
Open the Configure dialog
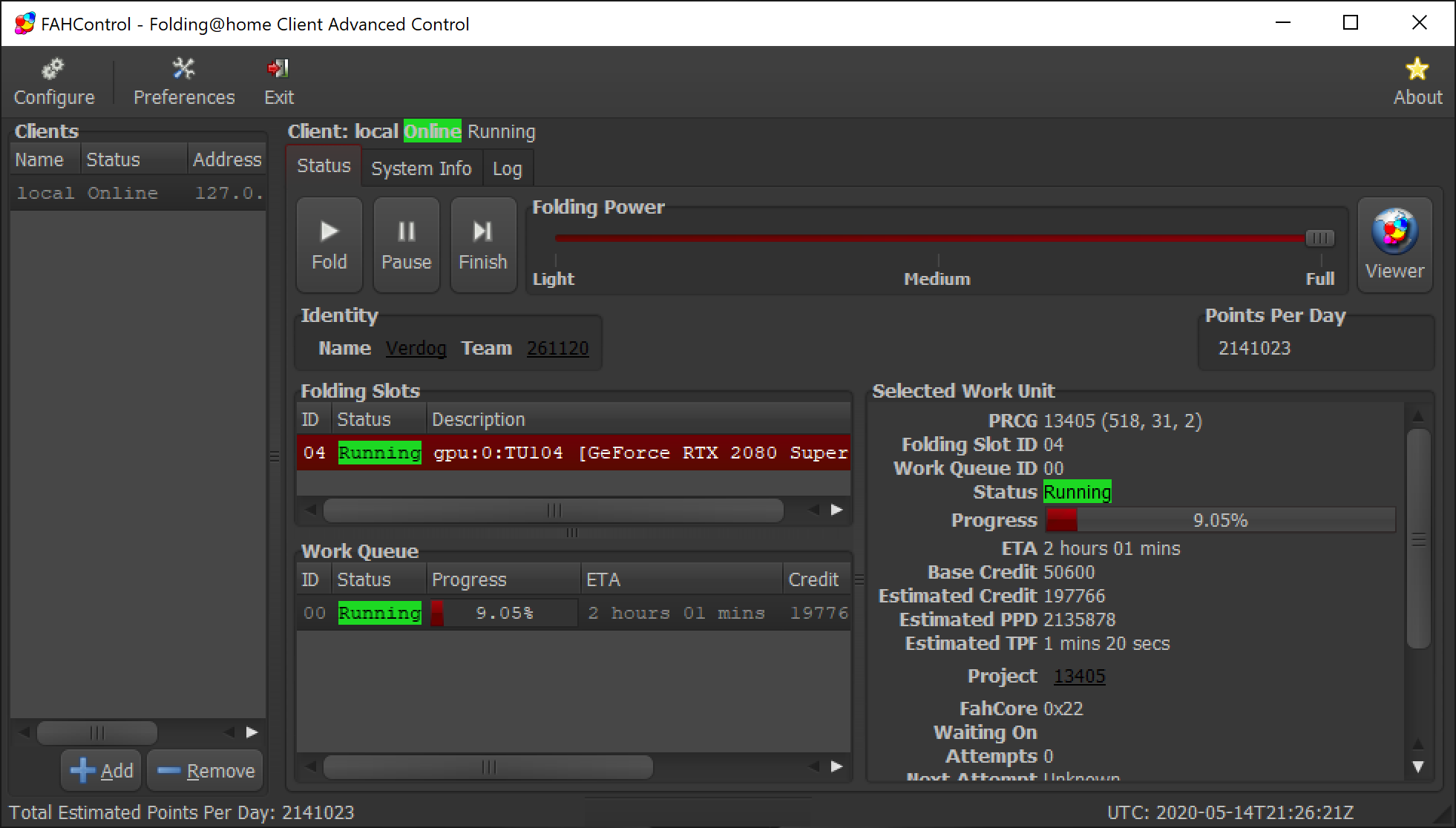(x=54, y=82)
